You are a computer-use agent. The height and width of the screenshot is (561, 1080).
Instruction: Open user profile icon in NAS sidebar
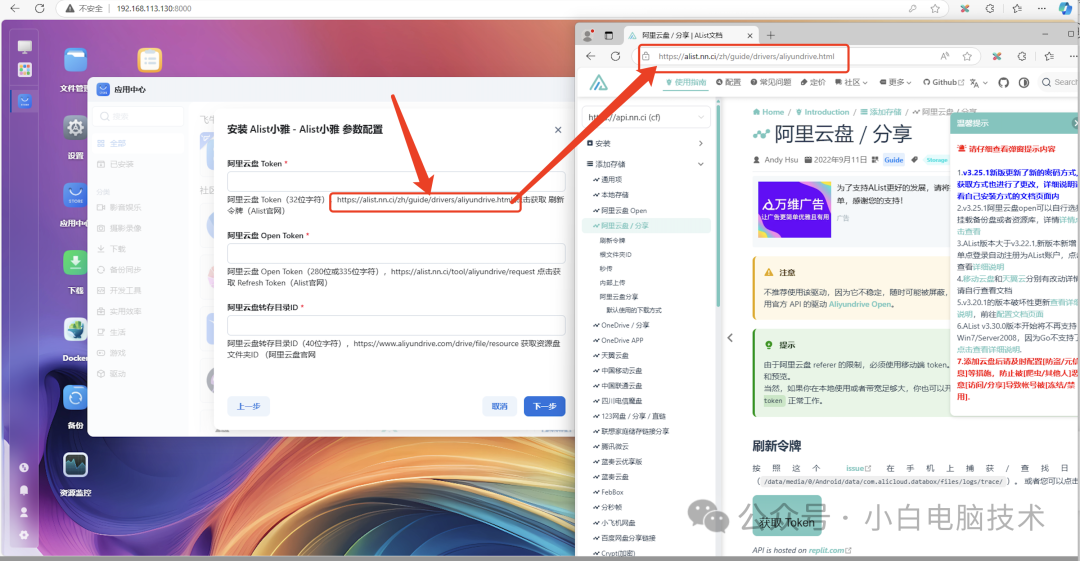coord(24,512)
